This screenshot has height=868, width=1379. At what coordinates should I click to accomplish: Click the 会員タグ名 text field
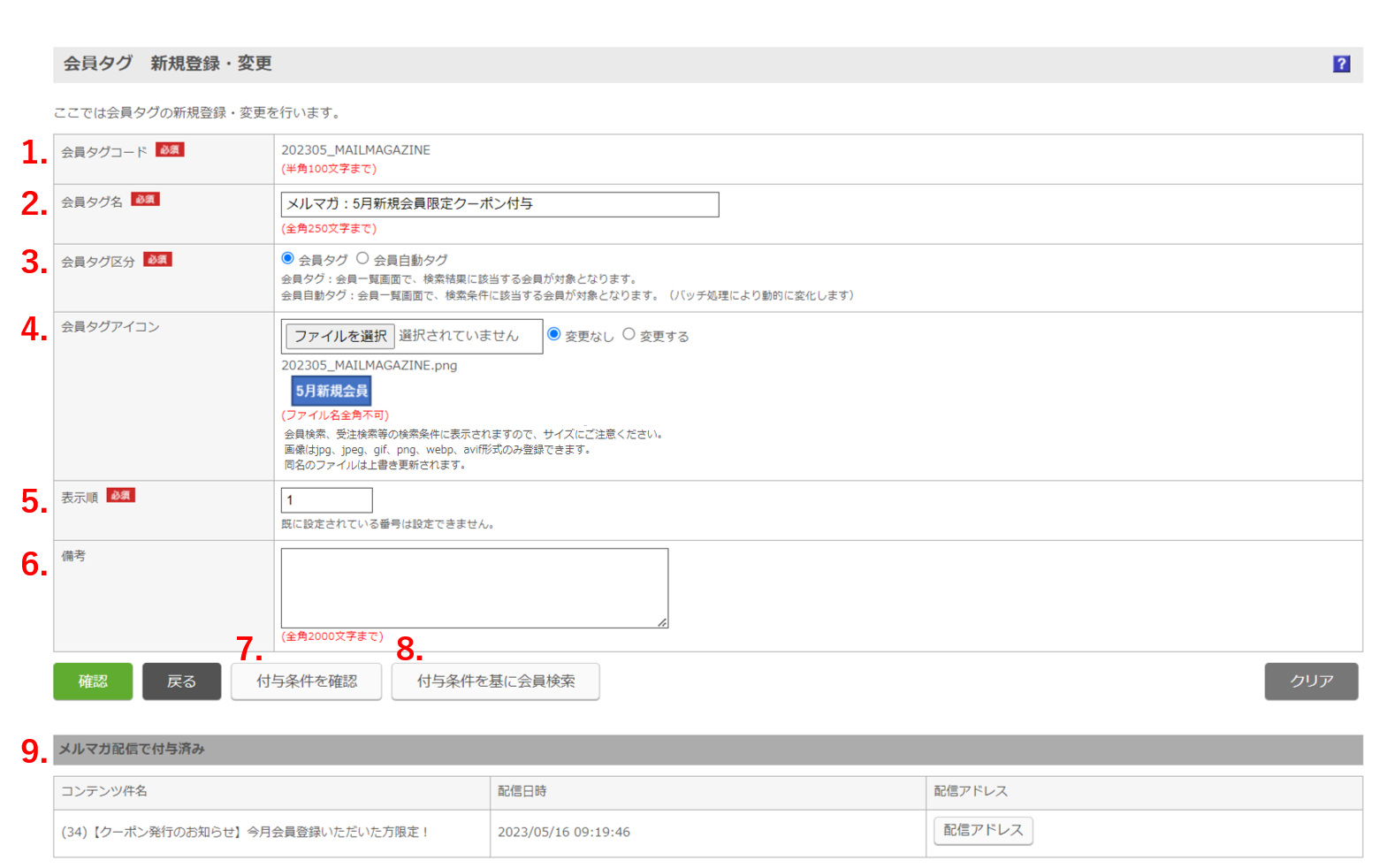coord(499,204)
